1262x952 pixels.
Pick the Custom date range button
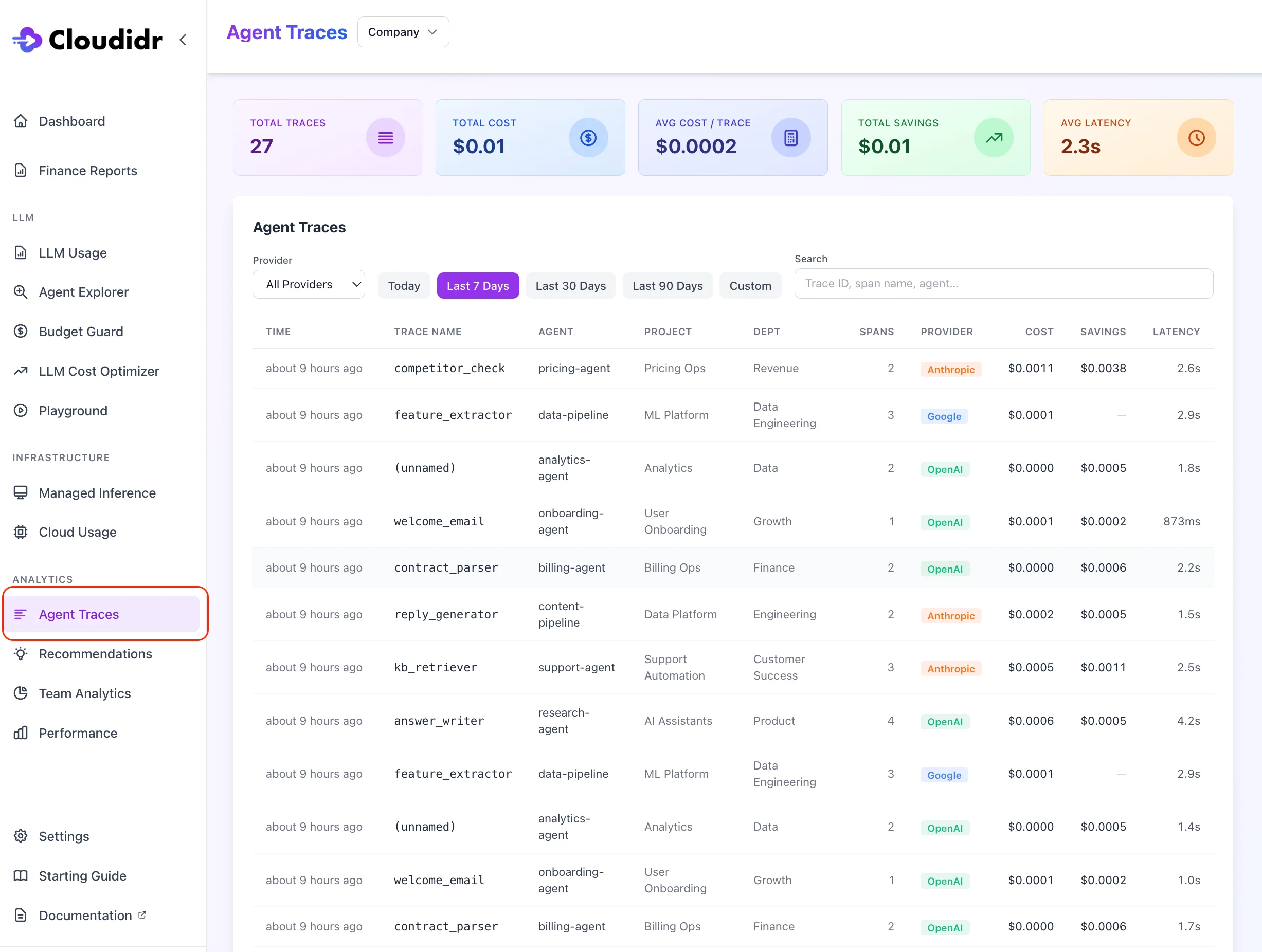point(750,286)
